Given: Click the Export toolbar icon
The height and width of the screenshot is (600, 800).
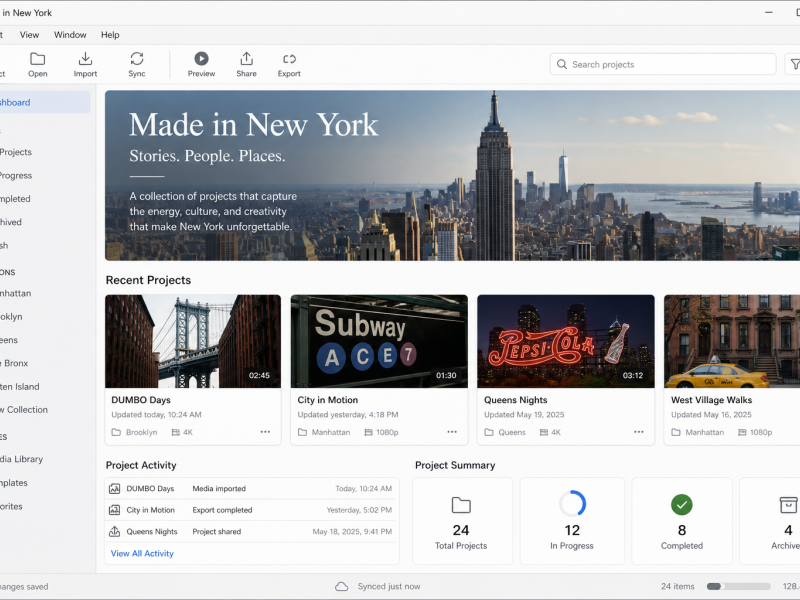Looking at the screenshot, I should click(289, 59).
